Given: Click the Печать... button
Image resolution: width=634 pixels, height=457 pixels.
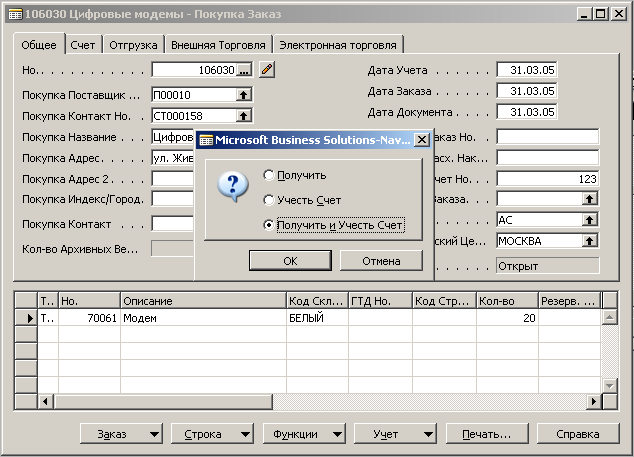Looking at the screenshot, I should 487,434.
